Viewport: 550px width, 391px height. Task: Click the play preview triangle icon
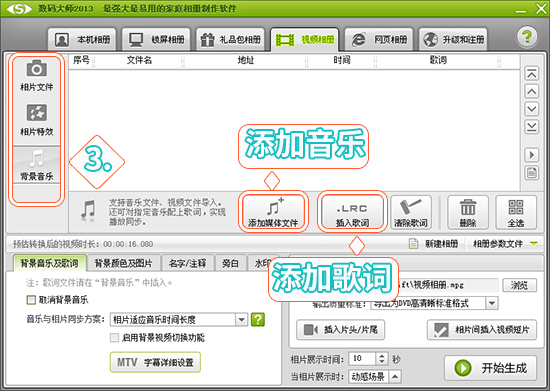click(532, 155)
